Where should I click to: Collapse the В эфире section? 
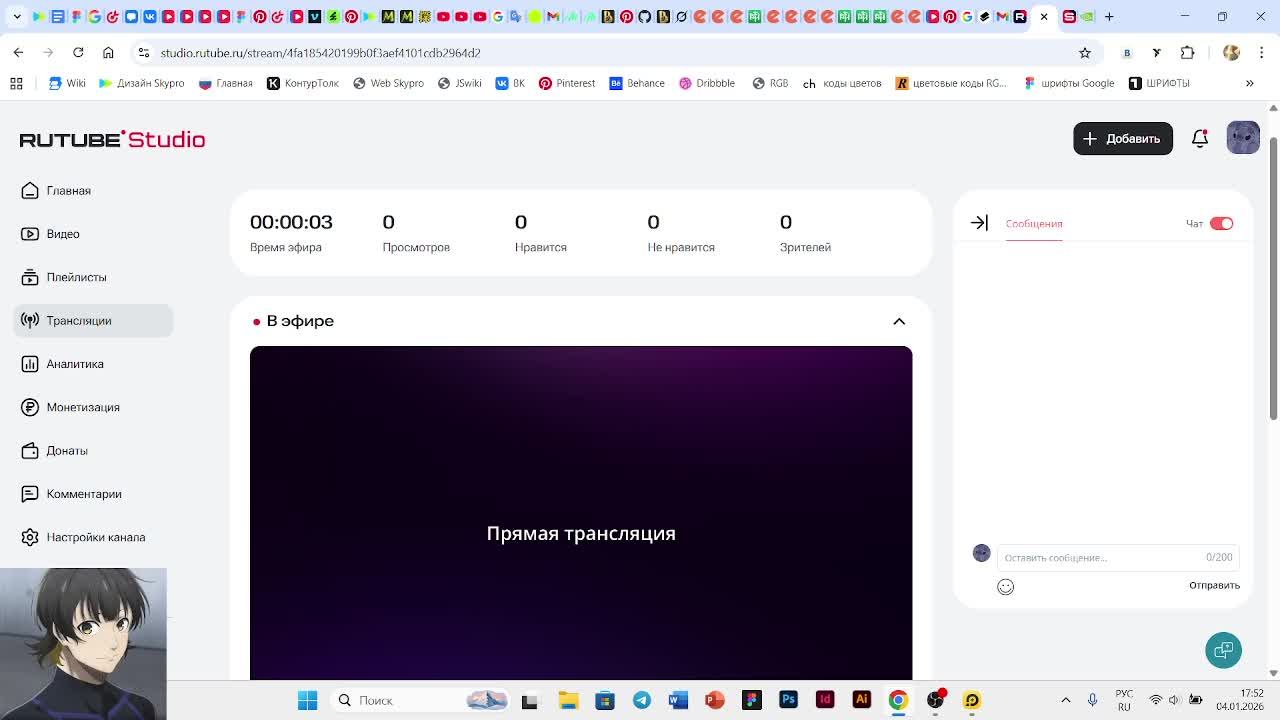pyautogui.click(x=899, y=321)
